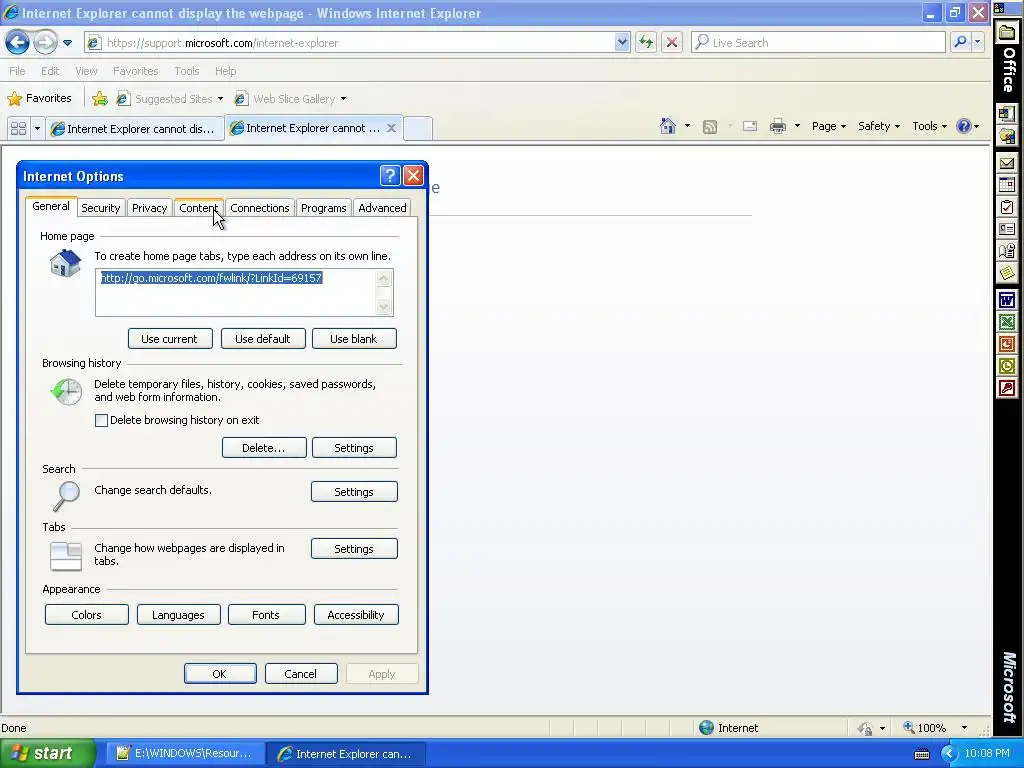Image resolution: width=1024 pixels, height=768 pixels.
Task: Click the Home icon in command bar
Action: (667, 126)
